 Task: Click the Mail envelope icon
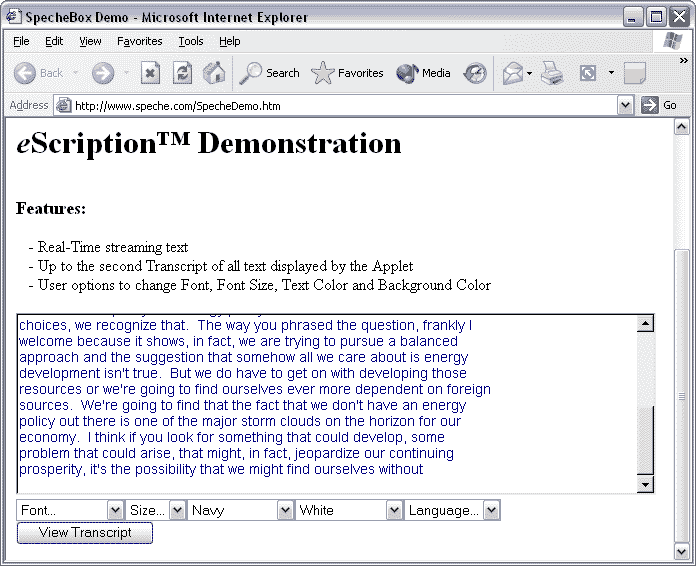click(513, 73)
